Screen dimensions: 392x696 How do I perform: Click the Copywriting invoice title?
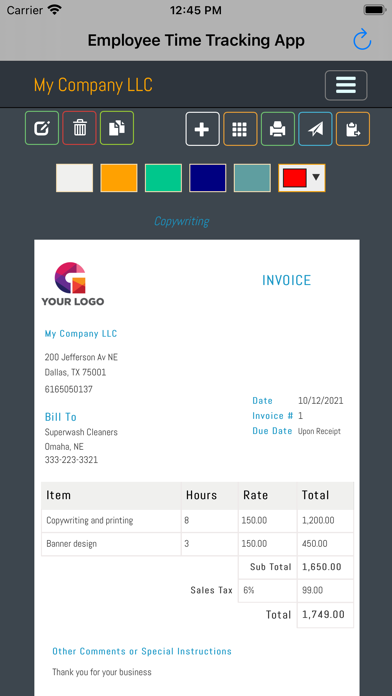click(x=182, y=221)
